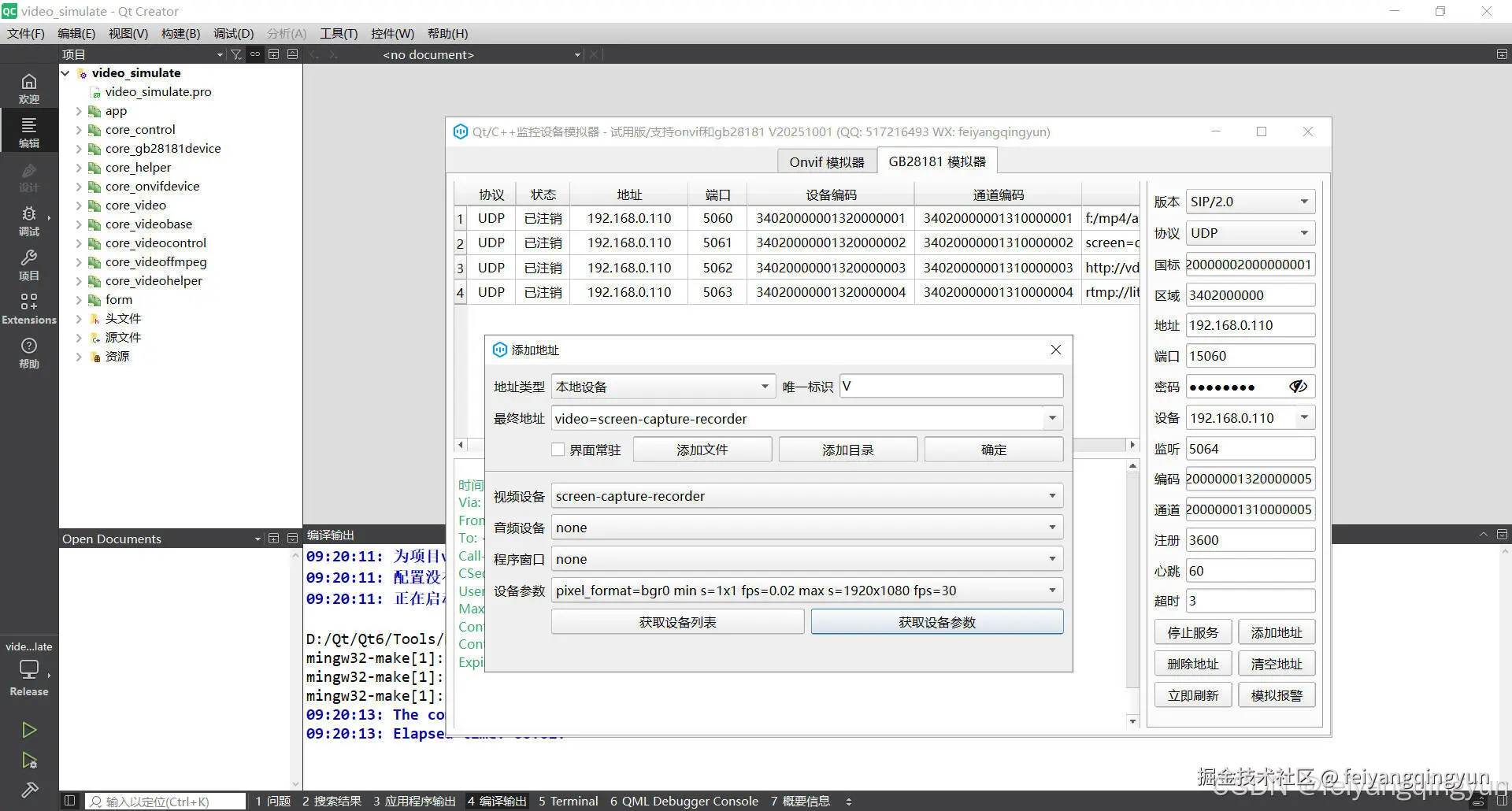The height and width of the screenshot is (811, 1512).
Task: Open the 构建(B) menu
Action: tap(180, 33)
